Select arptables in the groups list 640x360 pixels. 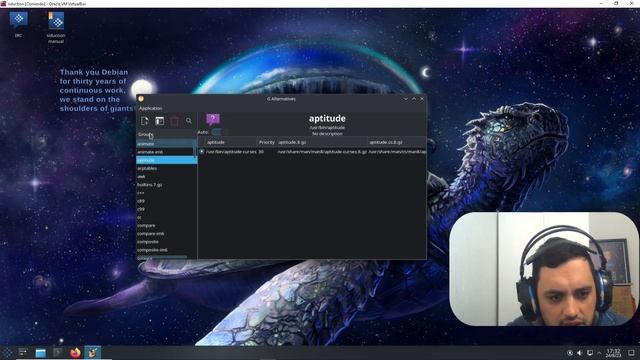[x=167, y=168]
